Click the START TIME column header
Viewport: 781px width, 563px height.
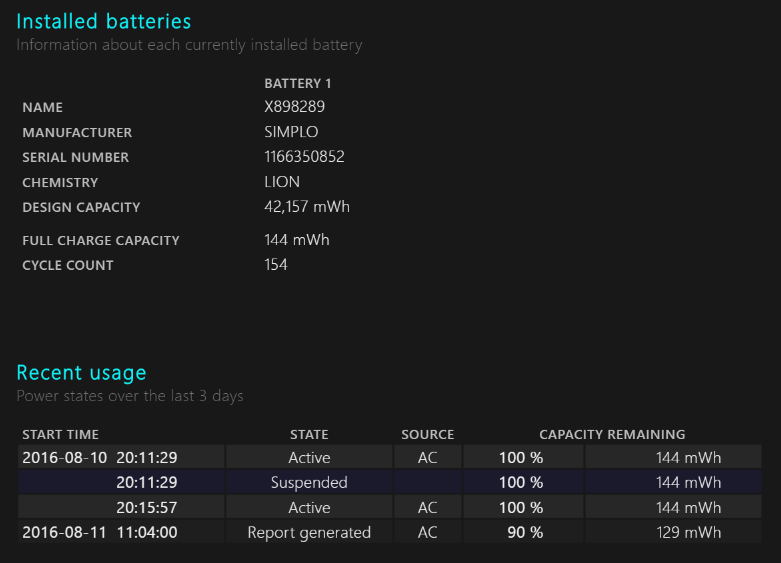tap(60, 434)
